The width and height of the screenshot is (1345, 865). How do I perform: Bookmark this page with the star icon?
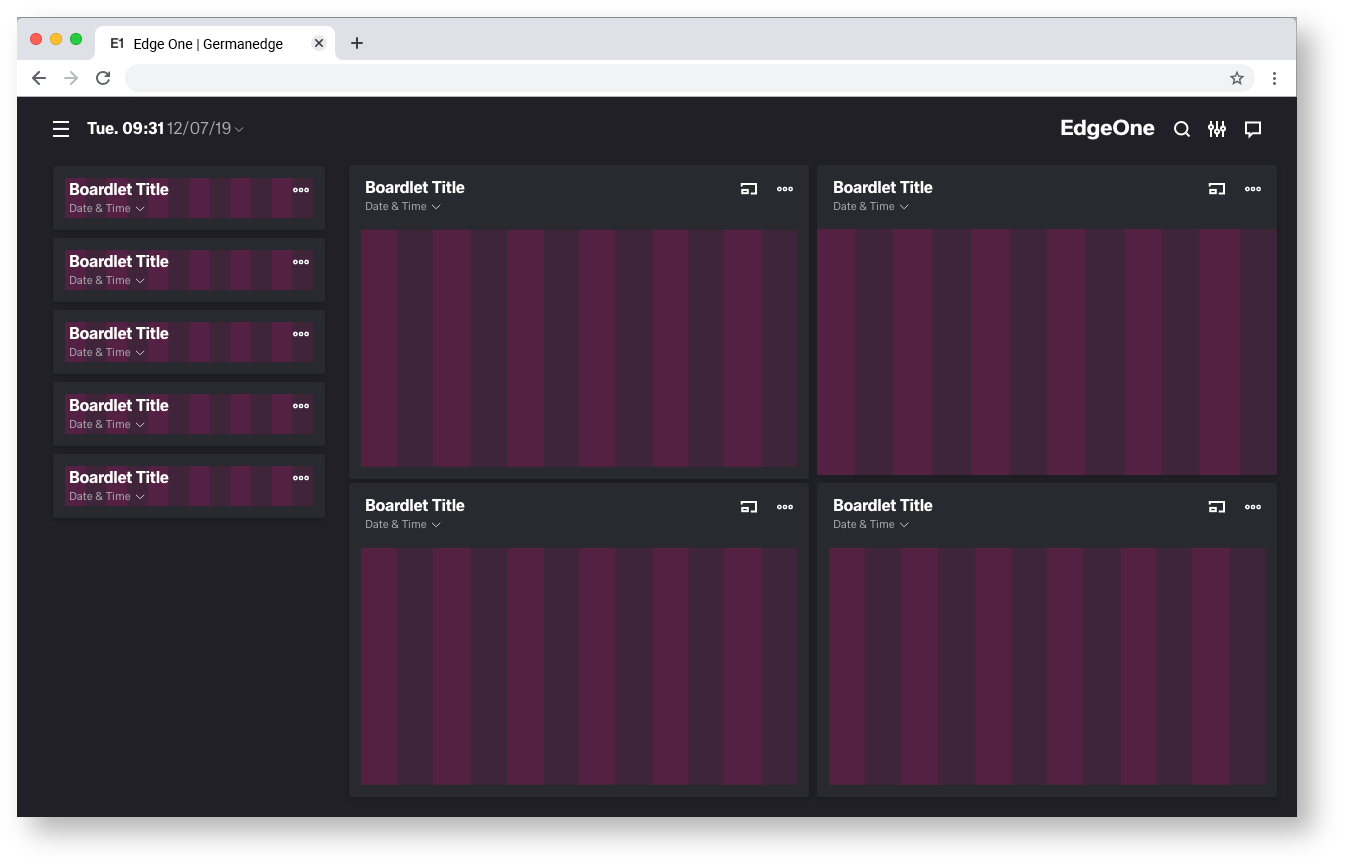pos(1236,78)
